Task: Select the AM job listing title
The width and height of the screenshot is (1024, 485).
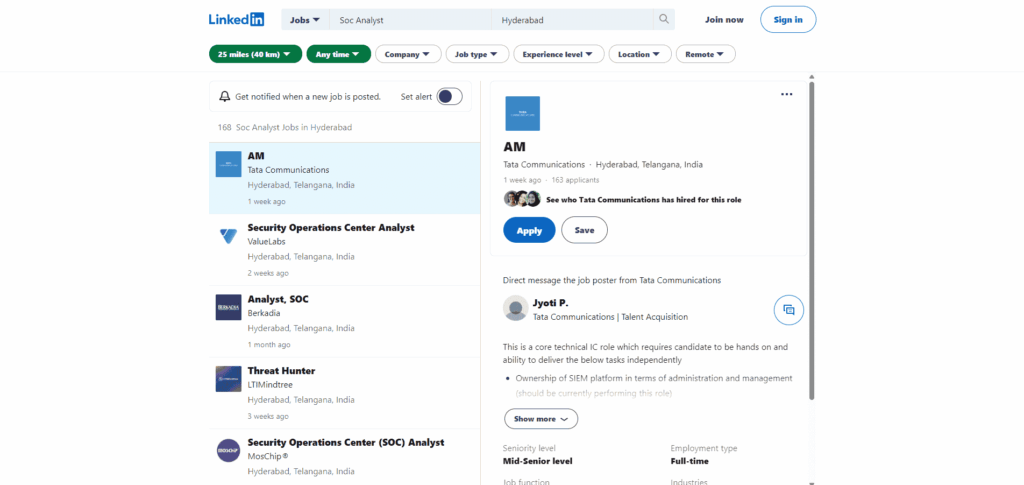Action: (x=256, y=156)
